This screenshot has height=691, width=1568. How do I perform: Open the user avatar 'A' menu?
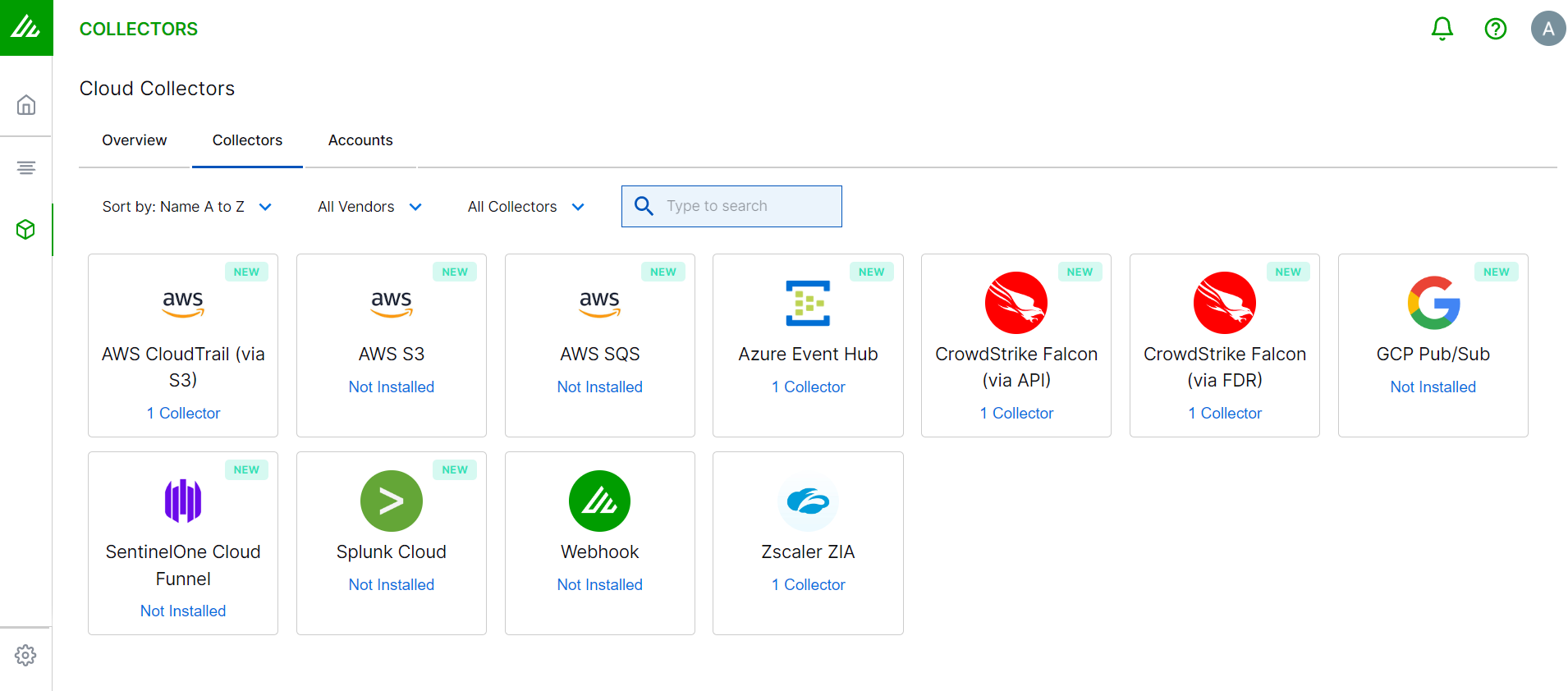[x=1548, y=29]
